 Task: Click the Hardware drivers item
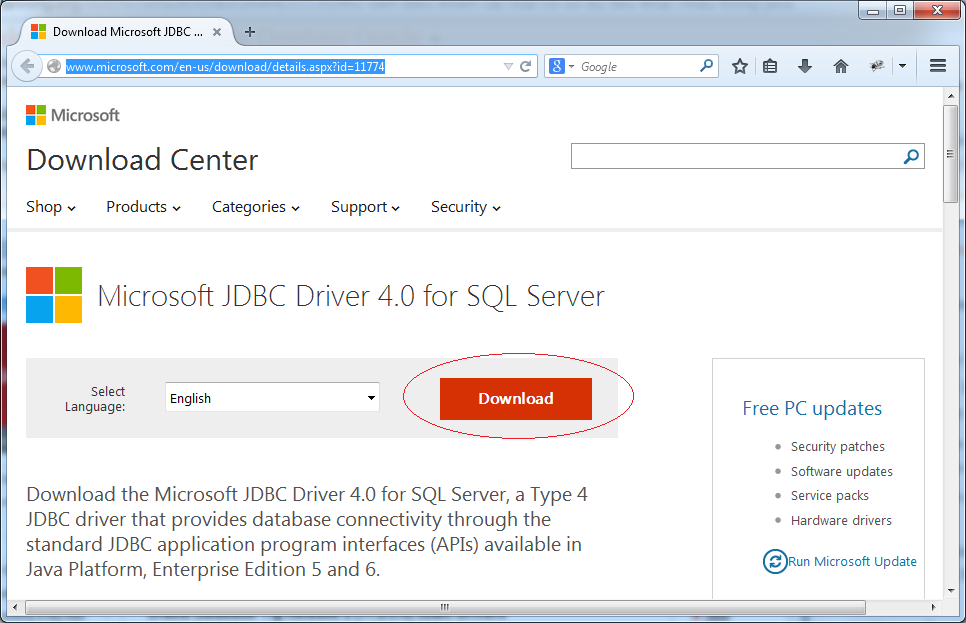[841, 520]
